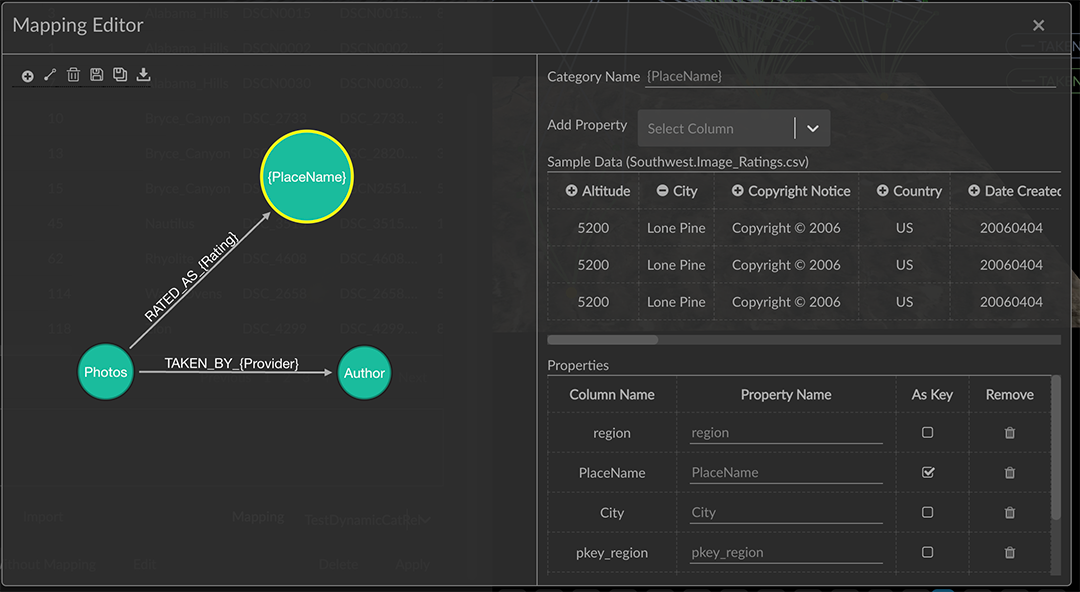This screenshot has height=592, width=1080.
Task: Click the trash icon in the editor toolbar
Action: 73,75
